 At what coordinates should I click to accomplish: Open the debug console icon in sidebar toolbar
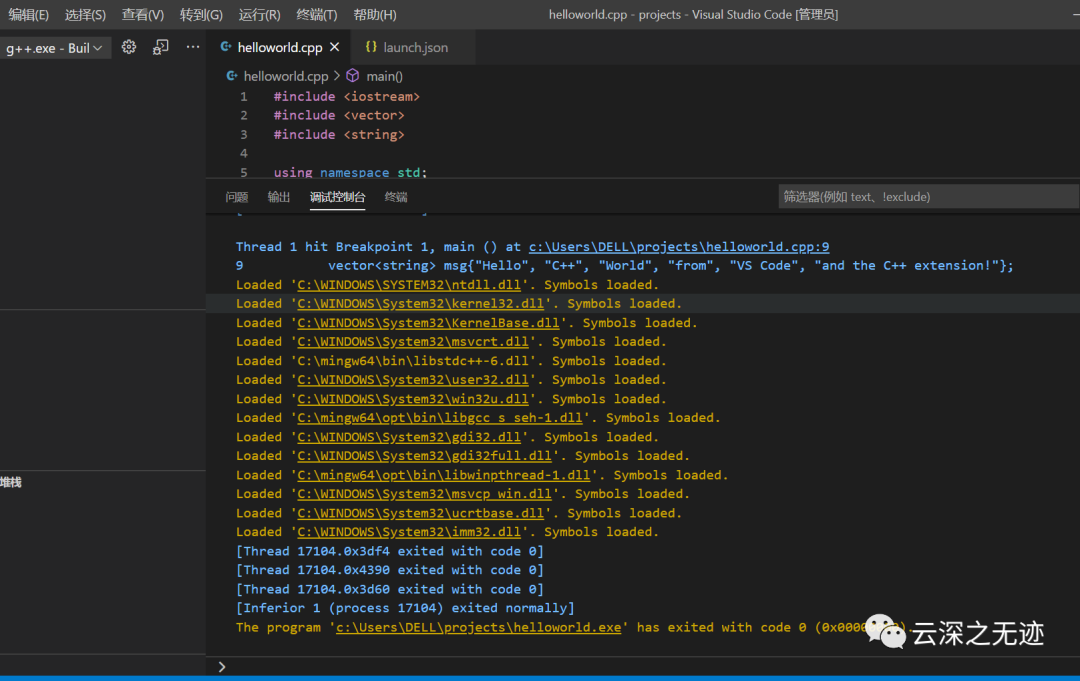coord(160,48)
